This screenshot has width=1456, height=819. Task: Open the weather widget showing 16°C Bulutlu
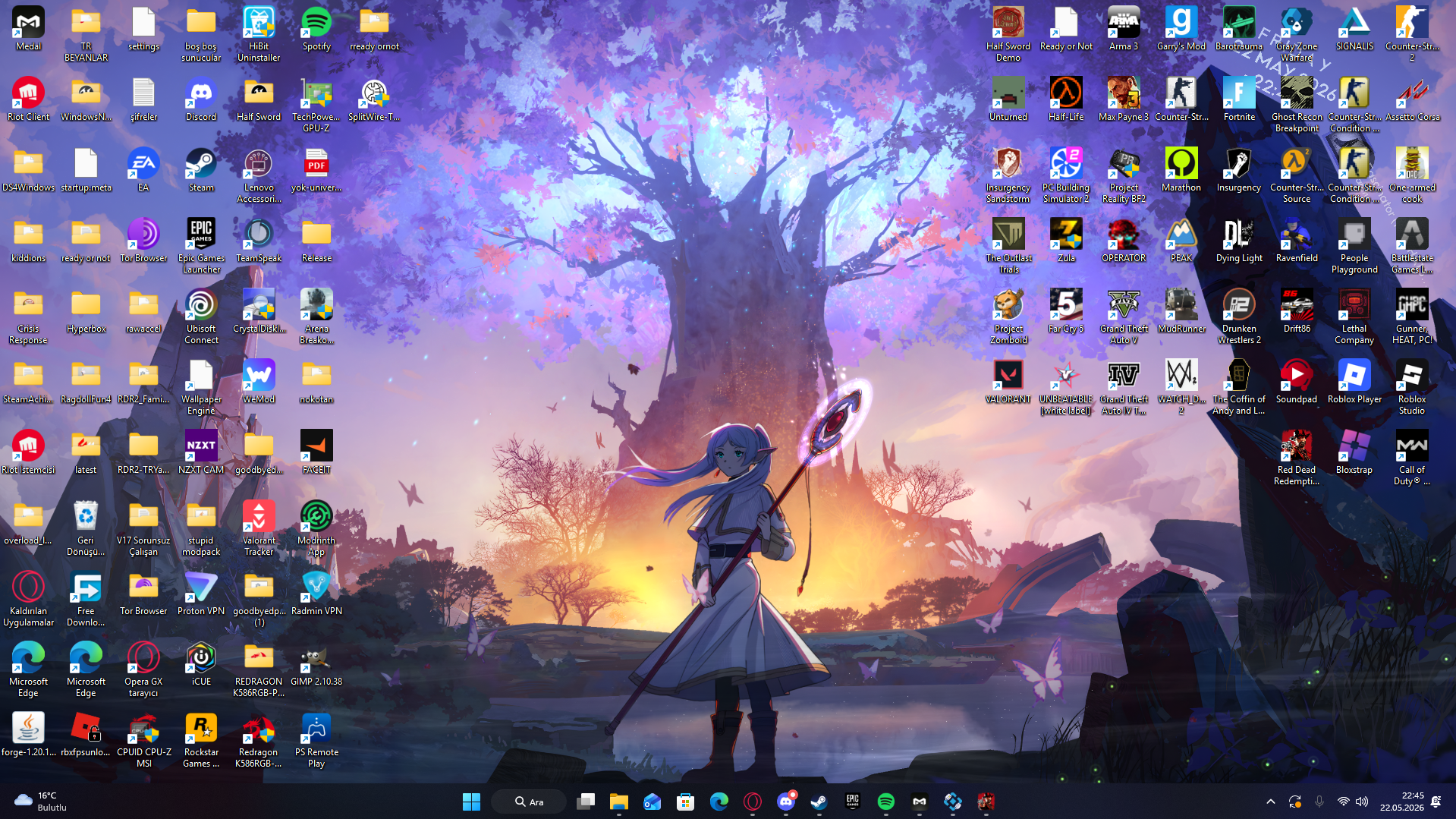(x=41, y=802)
